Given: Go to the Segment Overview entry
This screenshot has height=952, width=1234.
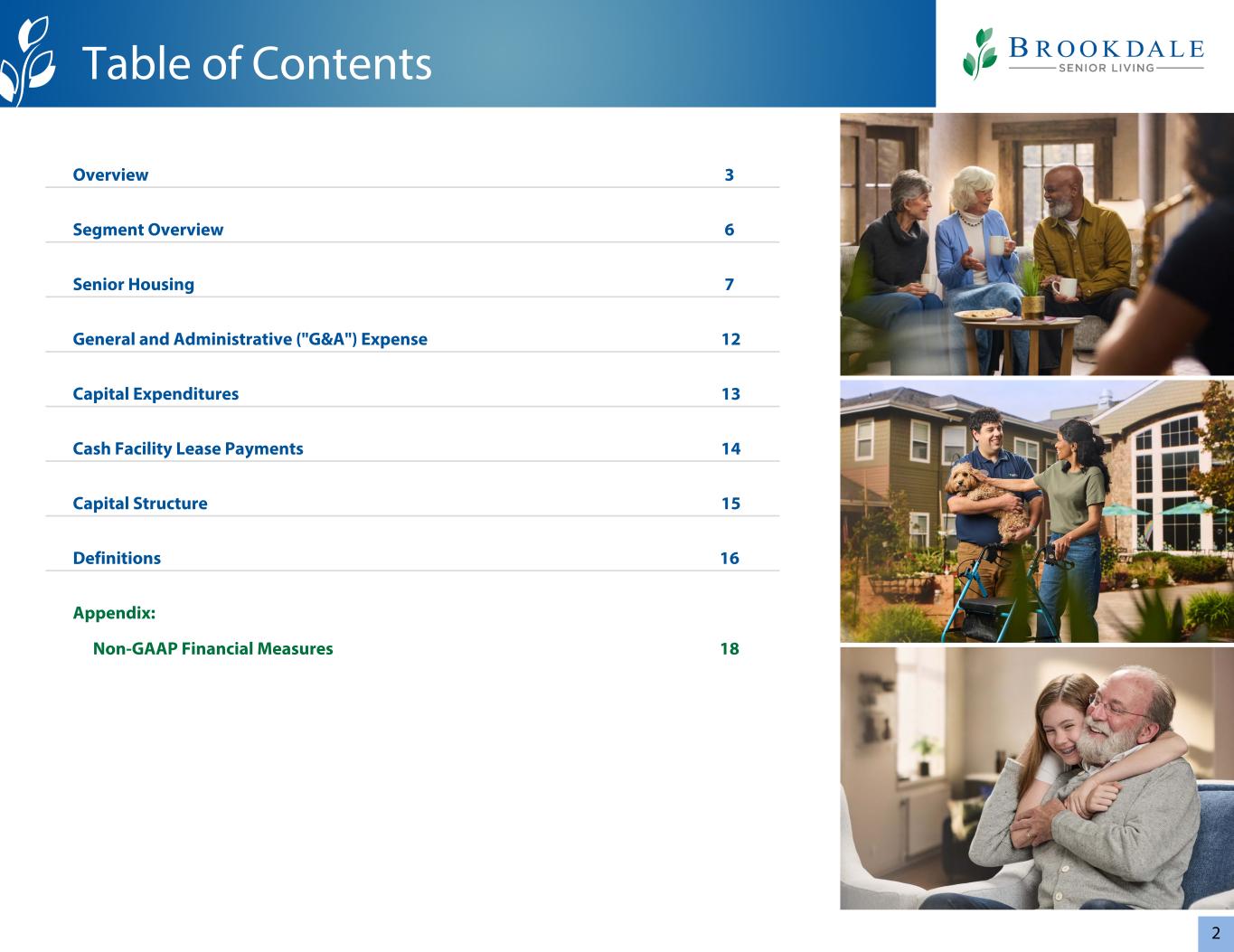Looking at the screenshot, I should (x=147, y=230).
